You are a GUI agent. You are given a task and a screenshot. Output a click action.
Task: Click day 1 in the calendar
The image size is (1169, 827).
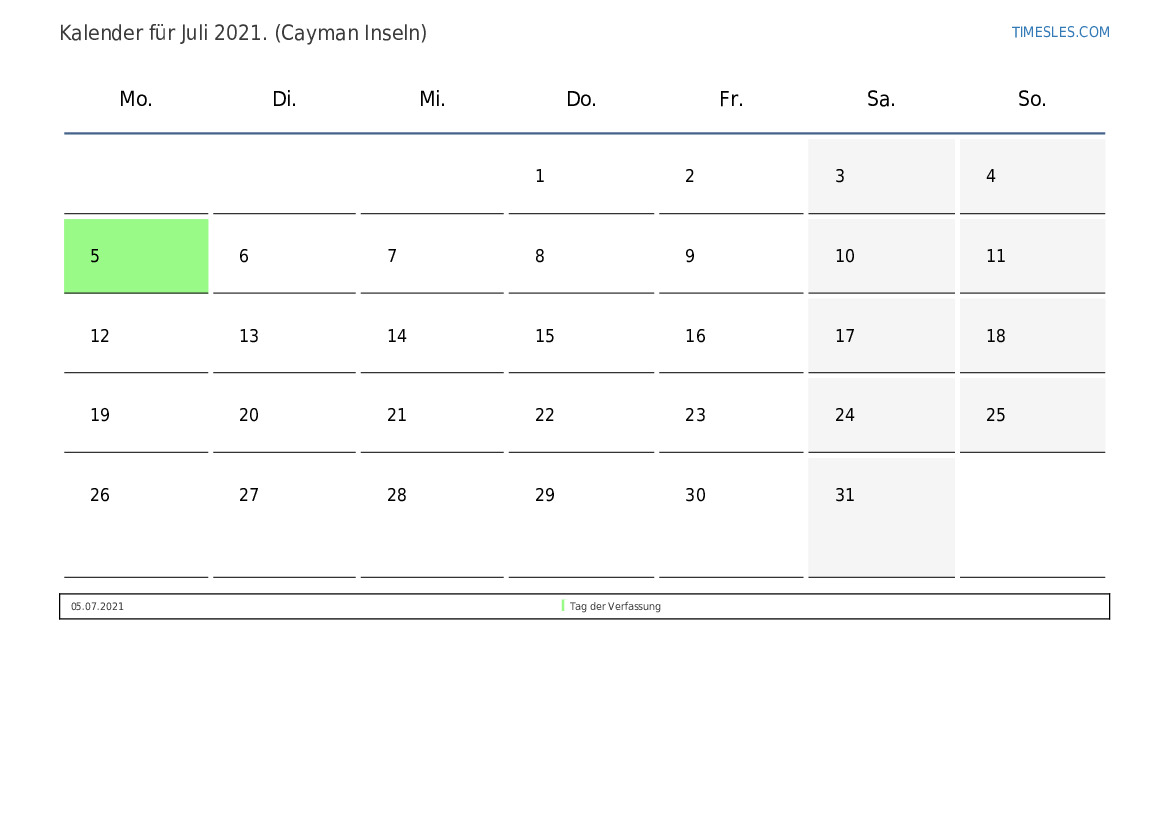pyautogui.click(x=582, y=176)
